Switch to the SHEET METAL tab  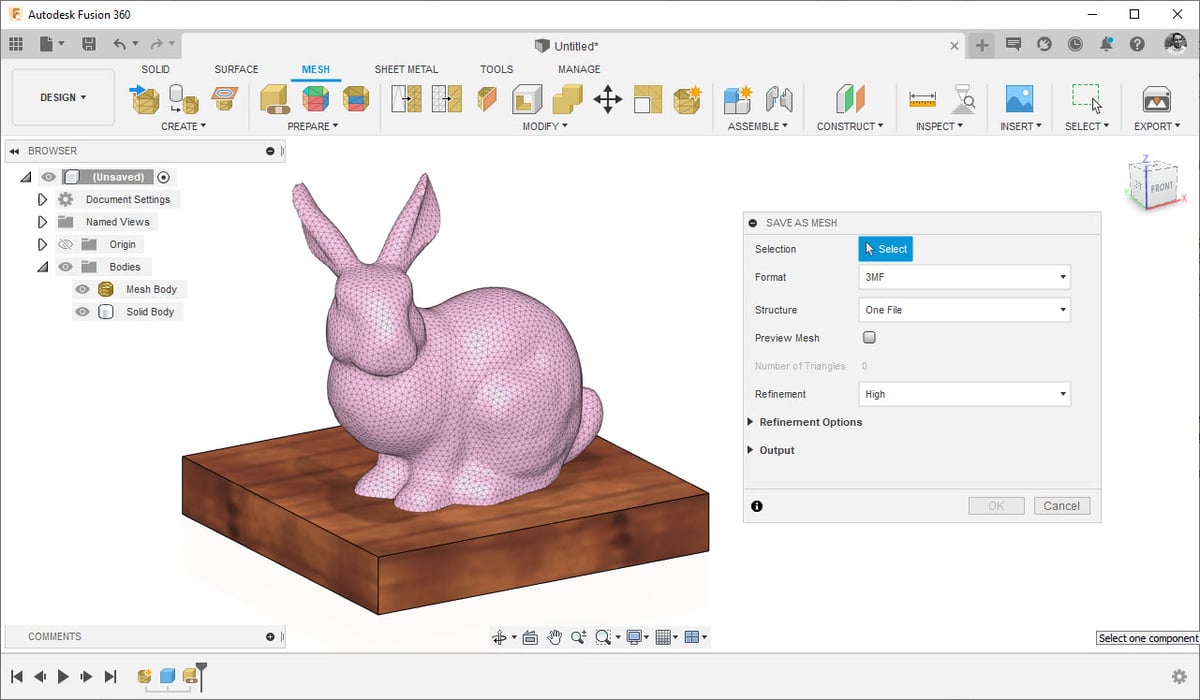click(406, 69)
